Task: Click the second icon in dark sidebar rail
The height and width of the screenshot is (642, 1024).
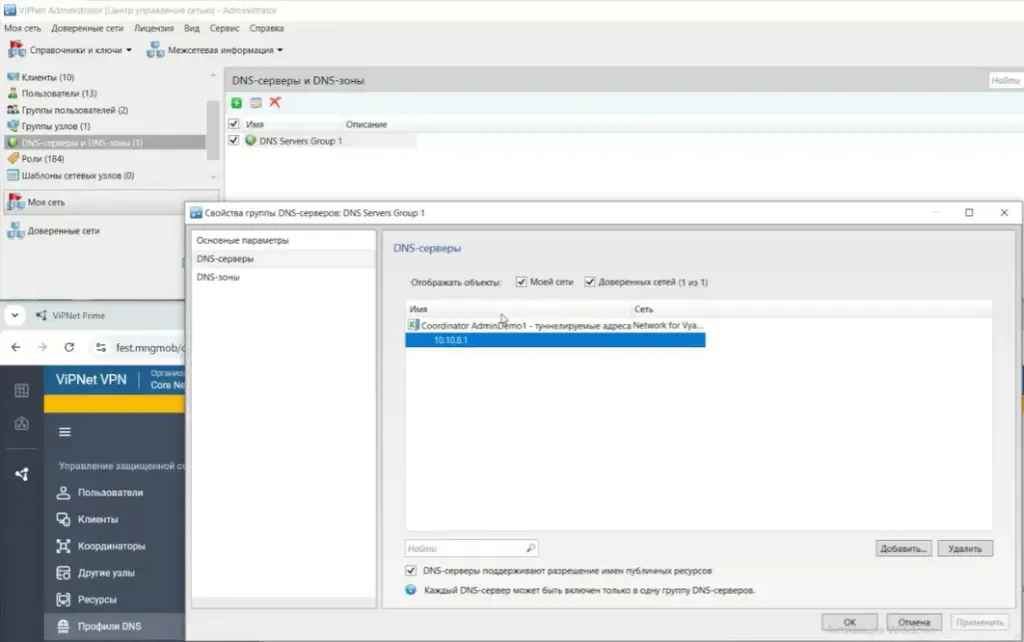Action: (x=22, y=423)
